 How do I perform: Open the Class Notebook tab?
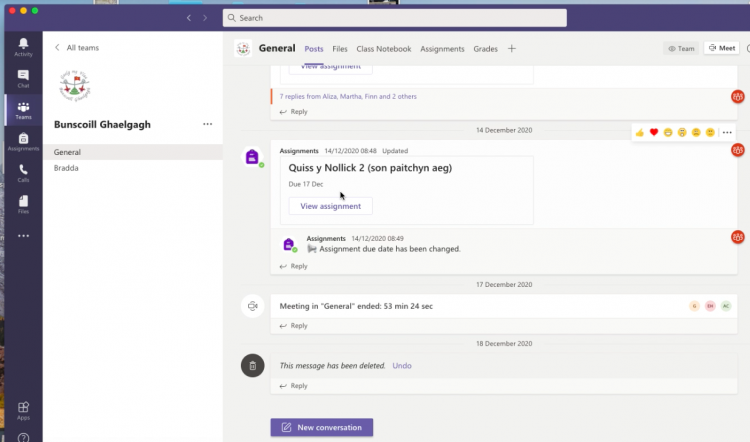coord(384,49)
